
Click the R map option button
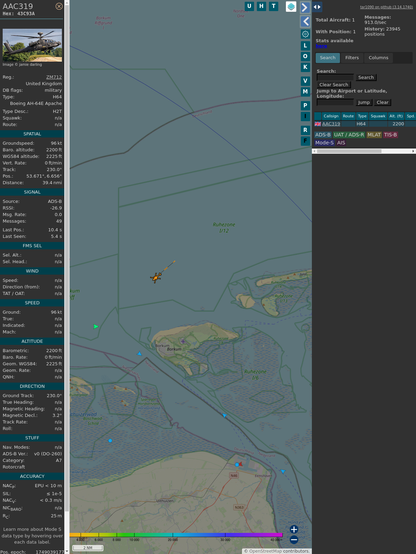tap(305, 130)
